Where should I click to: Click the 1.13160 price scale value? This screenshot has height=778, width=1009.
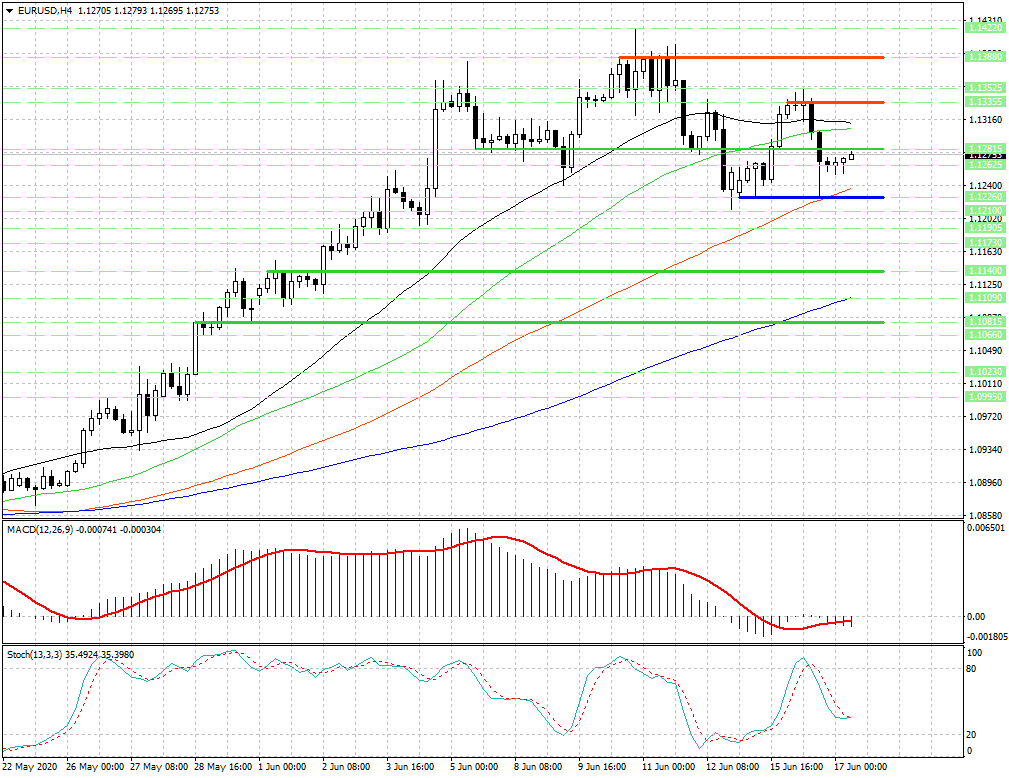pos(985,120)
